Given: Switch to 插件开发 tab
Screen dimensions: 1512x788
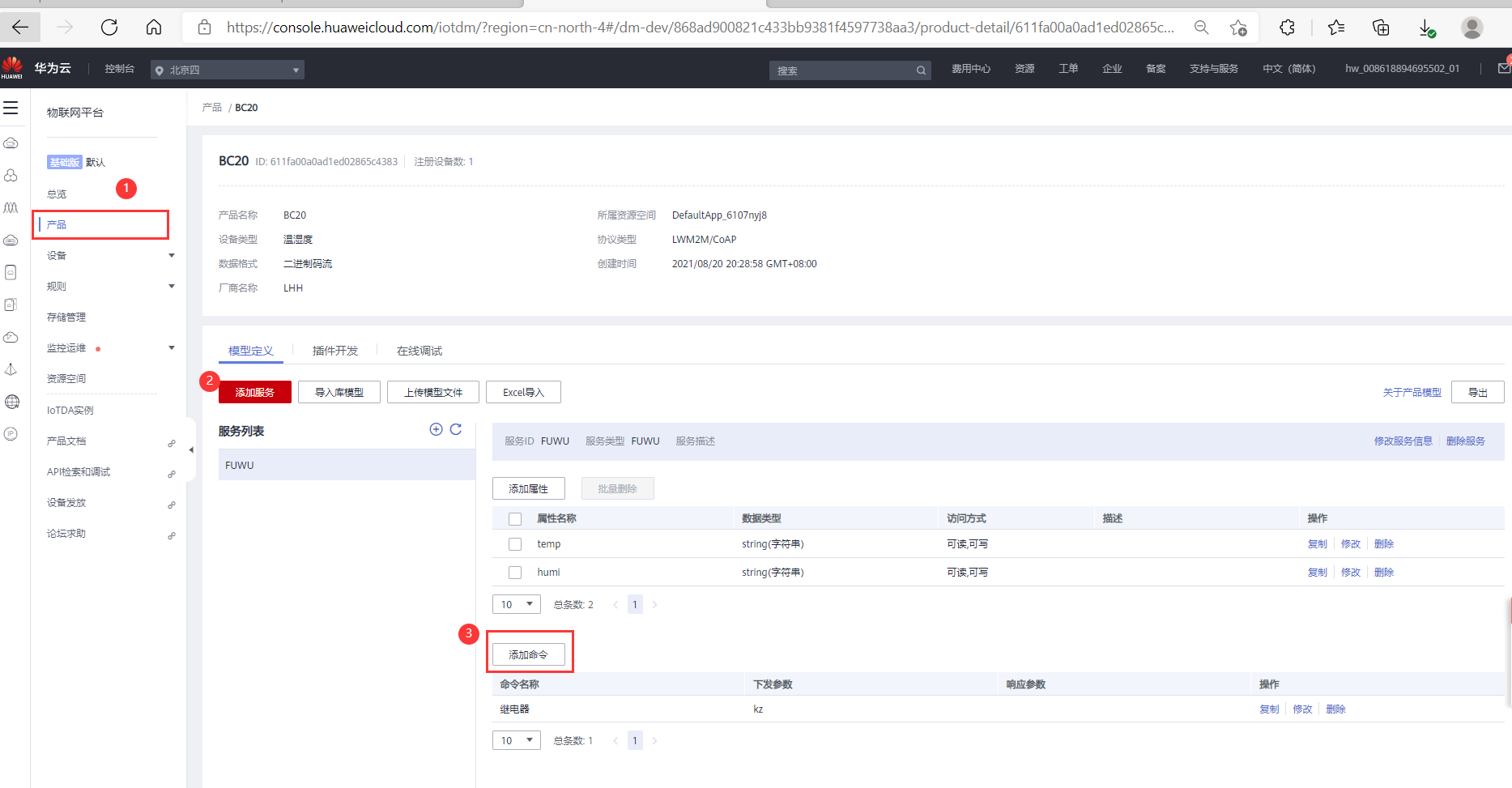Looking at the screenshot, I should click(x=335, y=351).
